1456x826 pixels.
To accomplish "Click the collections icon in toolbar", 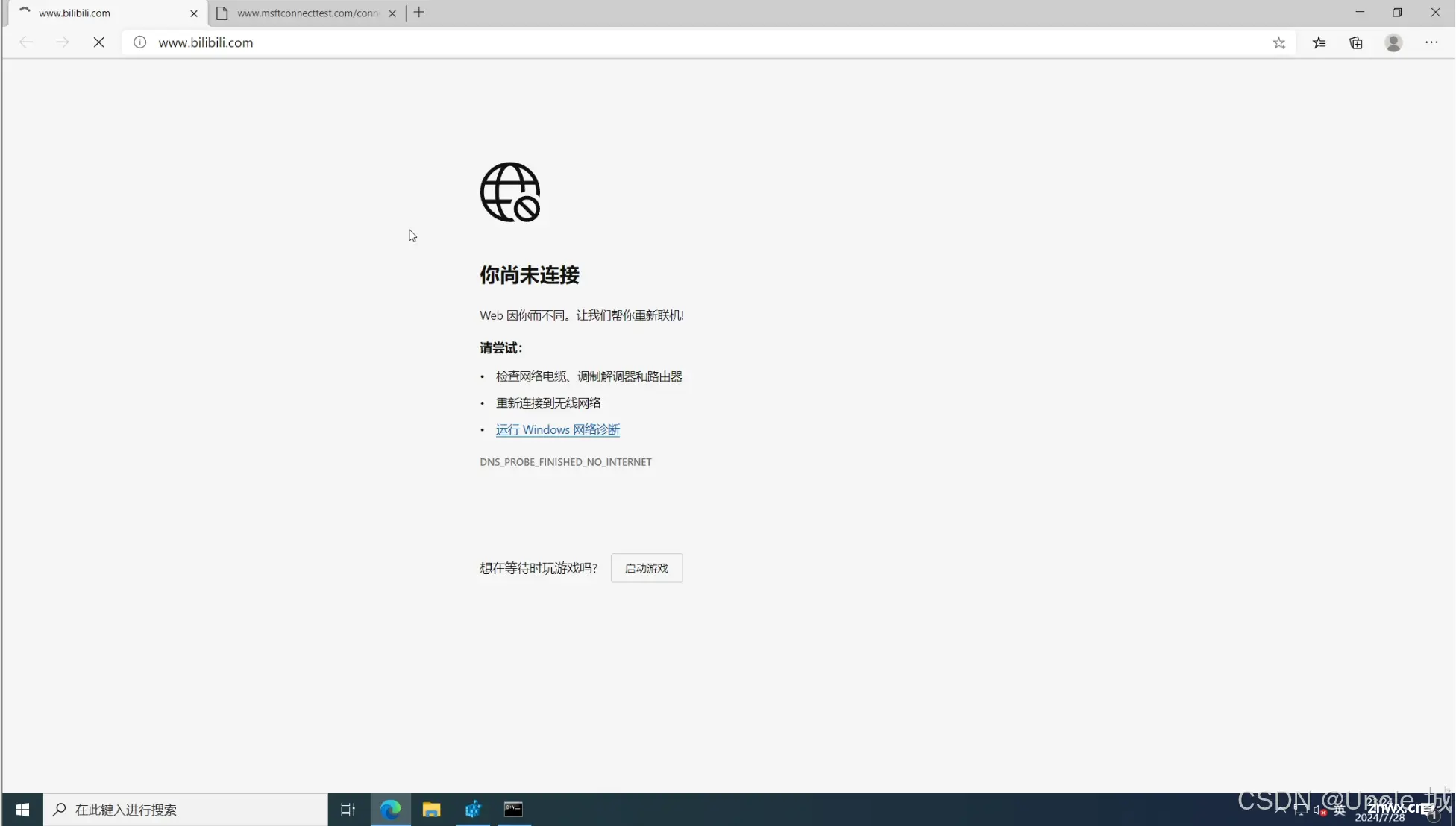I will point(1357,42).
